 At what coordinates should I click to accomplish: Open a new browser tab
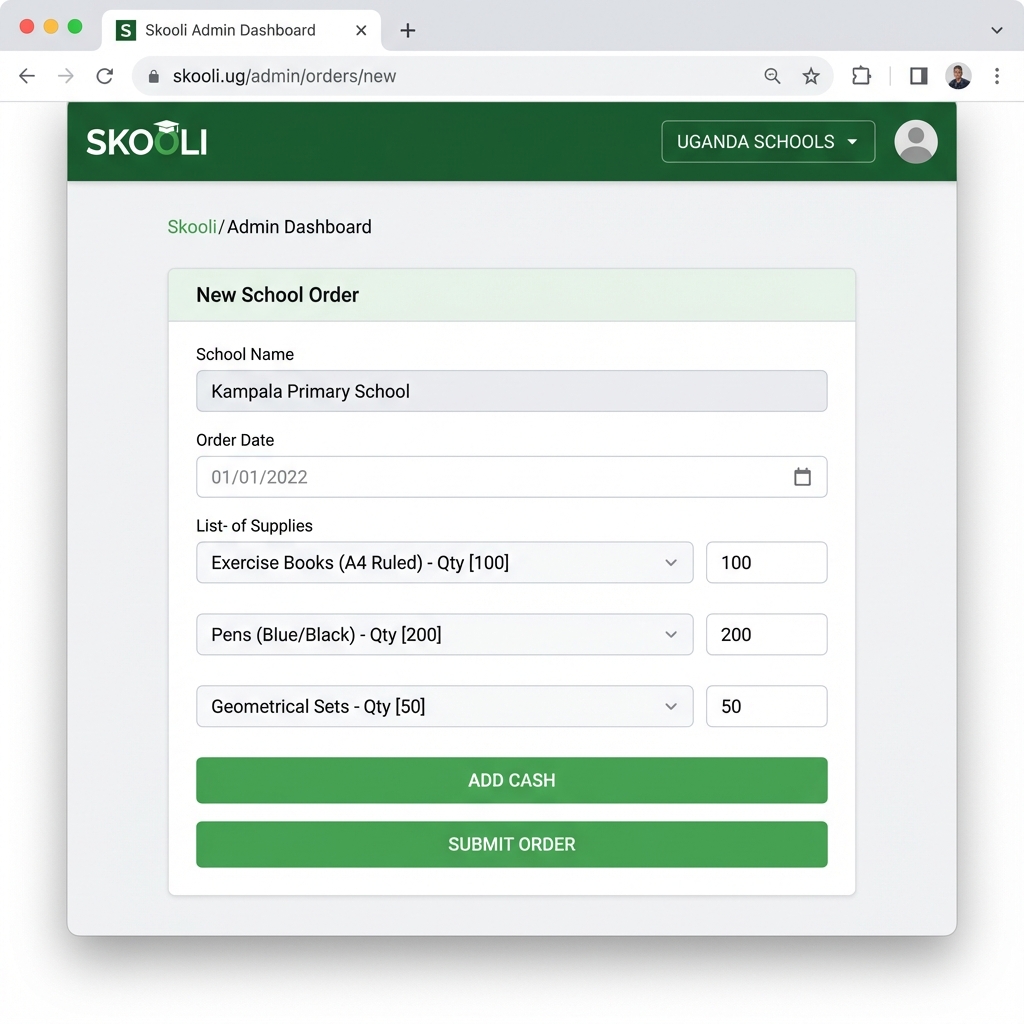pyautogui.click(x=407, y=30)
